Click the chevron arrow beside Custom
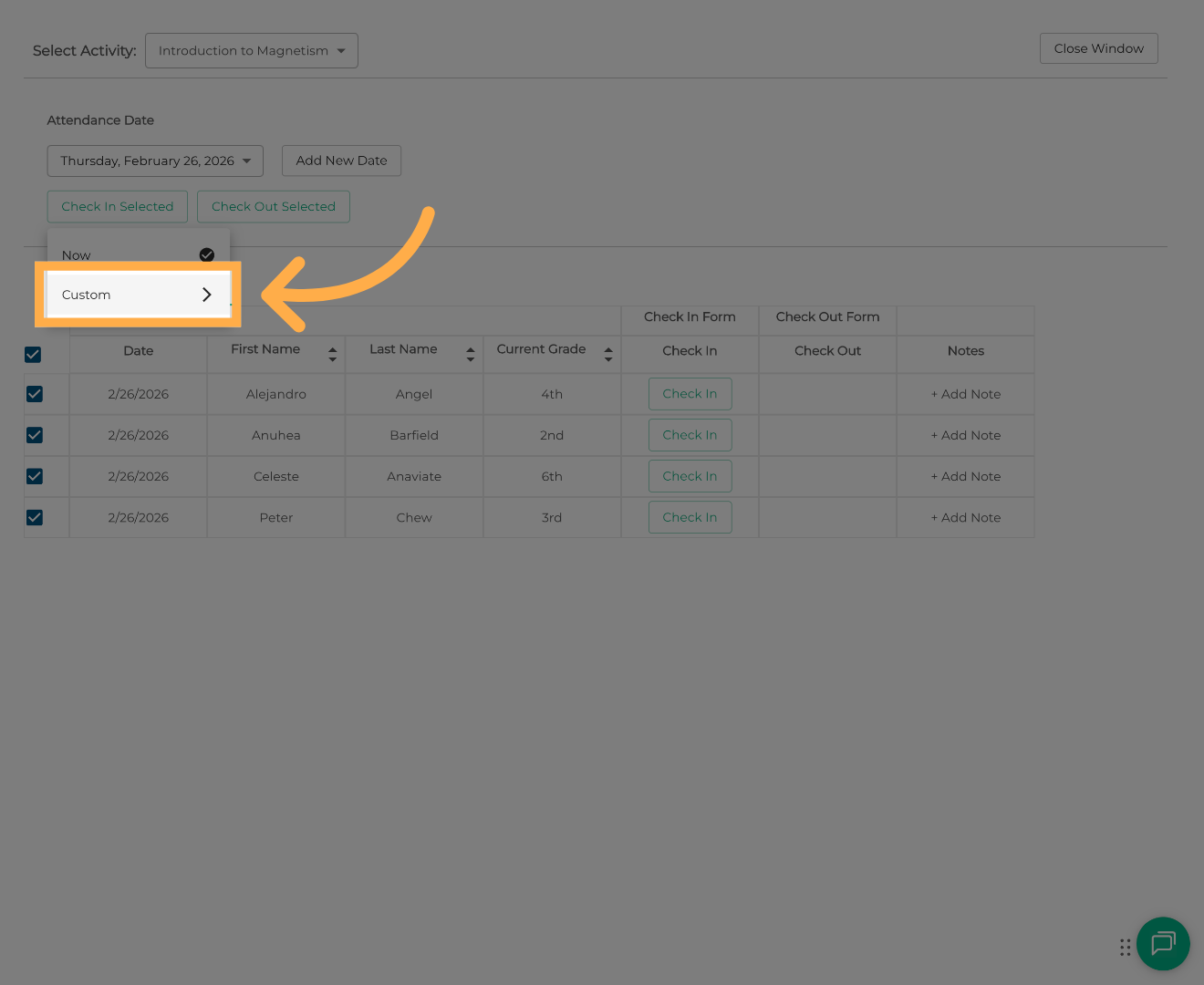Screen dimensions: 1204x985 point(207,295)
